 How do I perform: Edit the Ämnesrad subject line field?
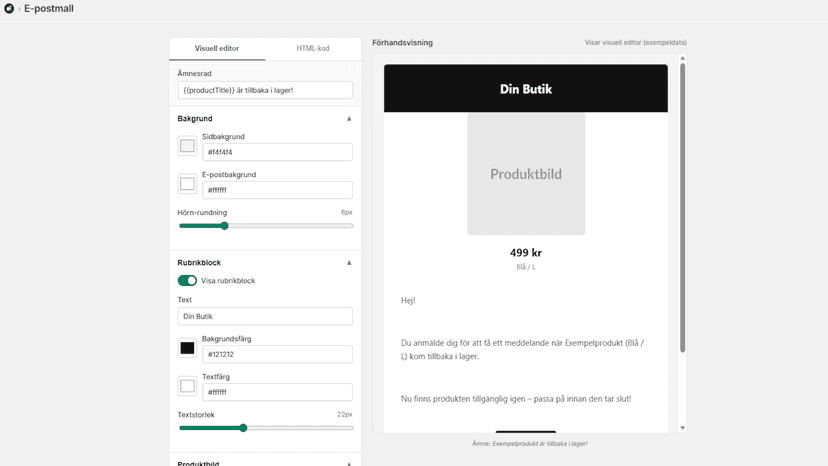[x=265, y=90]
